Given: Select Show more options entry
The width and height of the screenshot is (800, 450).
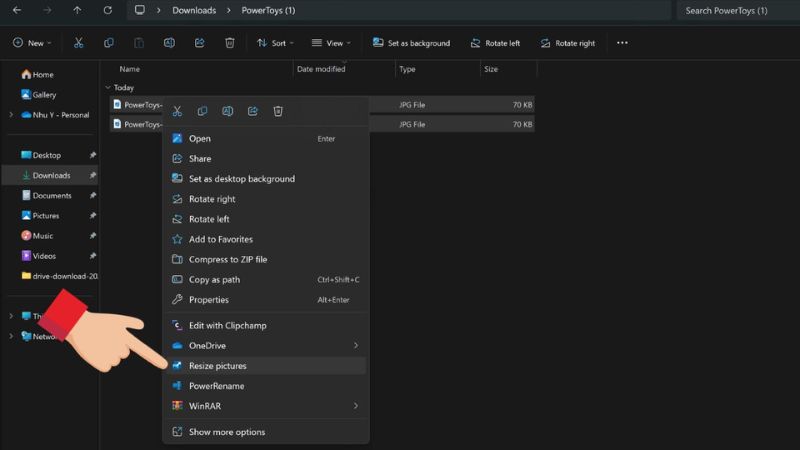Looking at the screenshot, I should 227,432.
